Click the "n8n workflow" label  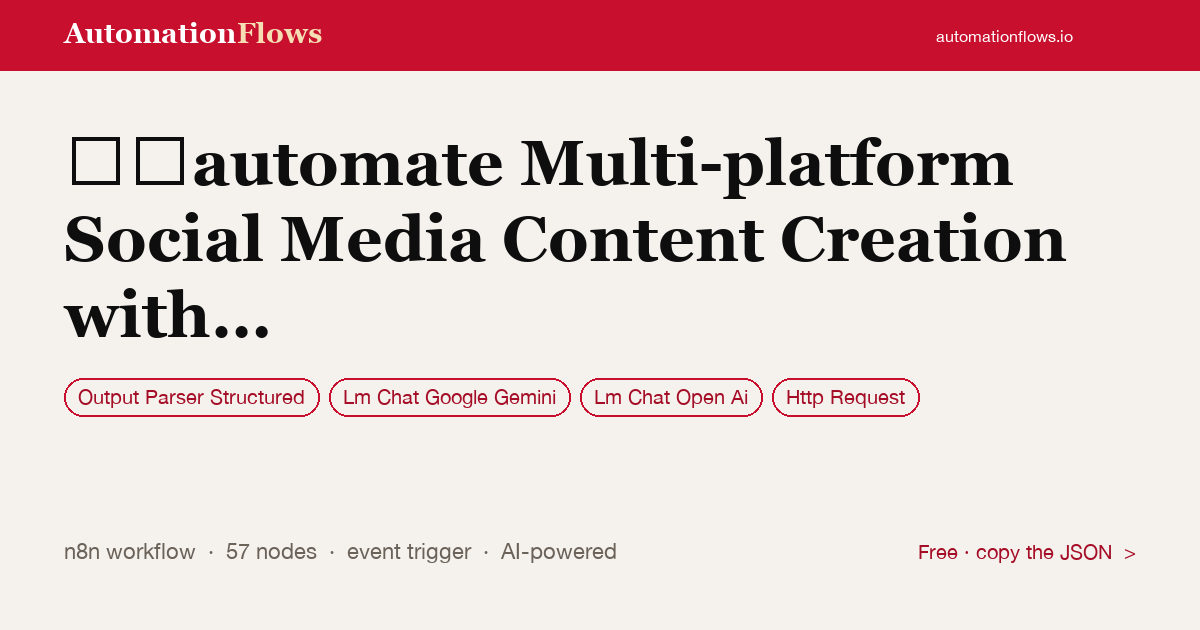pos(130,552)
